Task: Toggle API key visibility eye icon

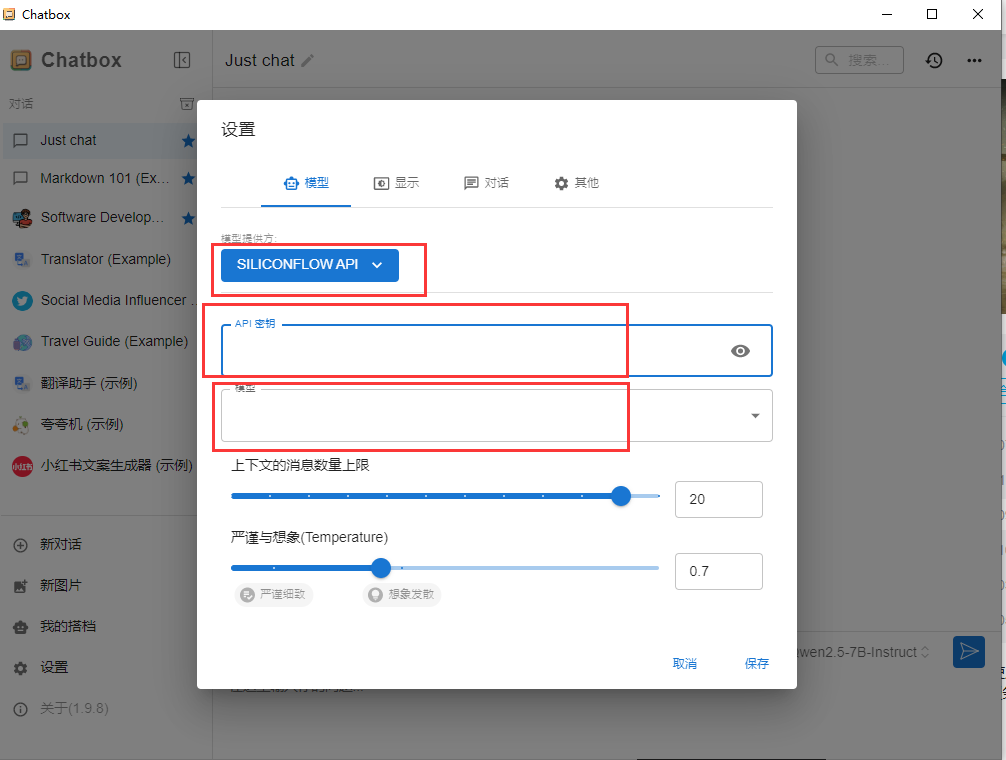Action: tap(740, 351)
